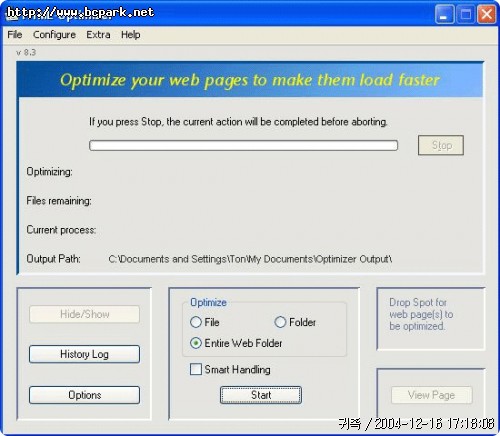Click the version label v 8.3
500x436 pixels.
coord(26,52)
